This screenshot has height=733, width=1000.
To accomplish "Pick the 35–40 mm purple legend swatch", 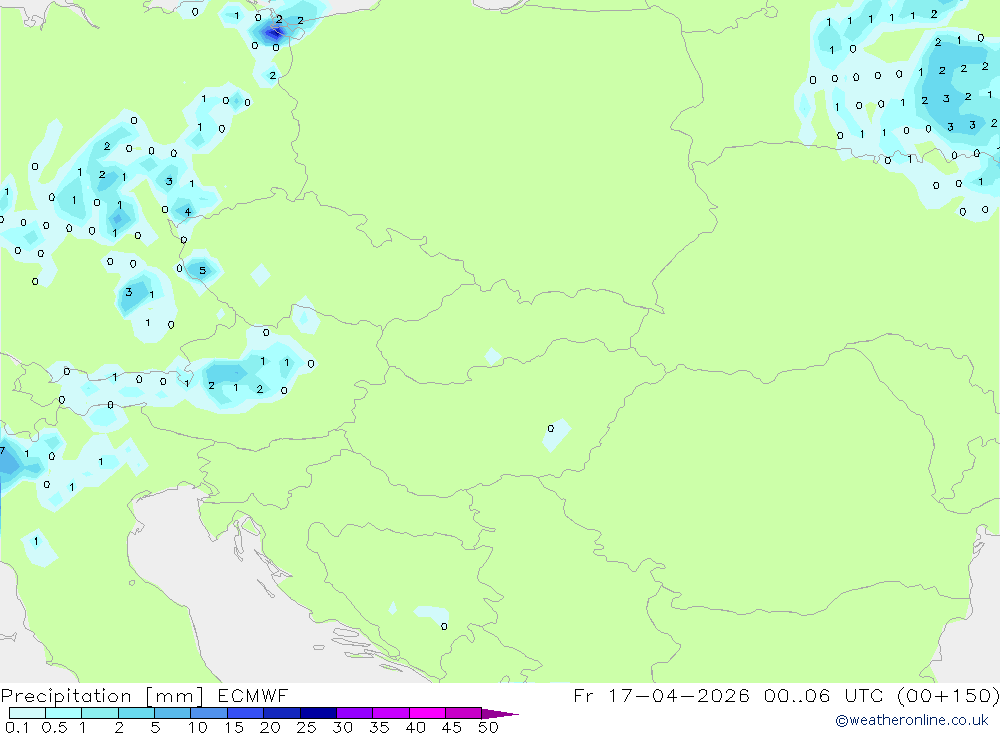I will click(x=390, y=713).
